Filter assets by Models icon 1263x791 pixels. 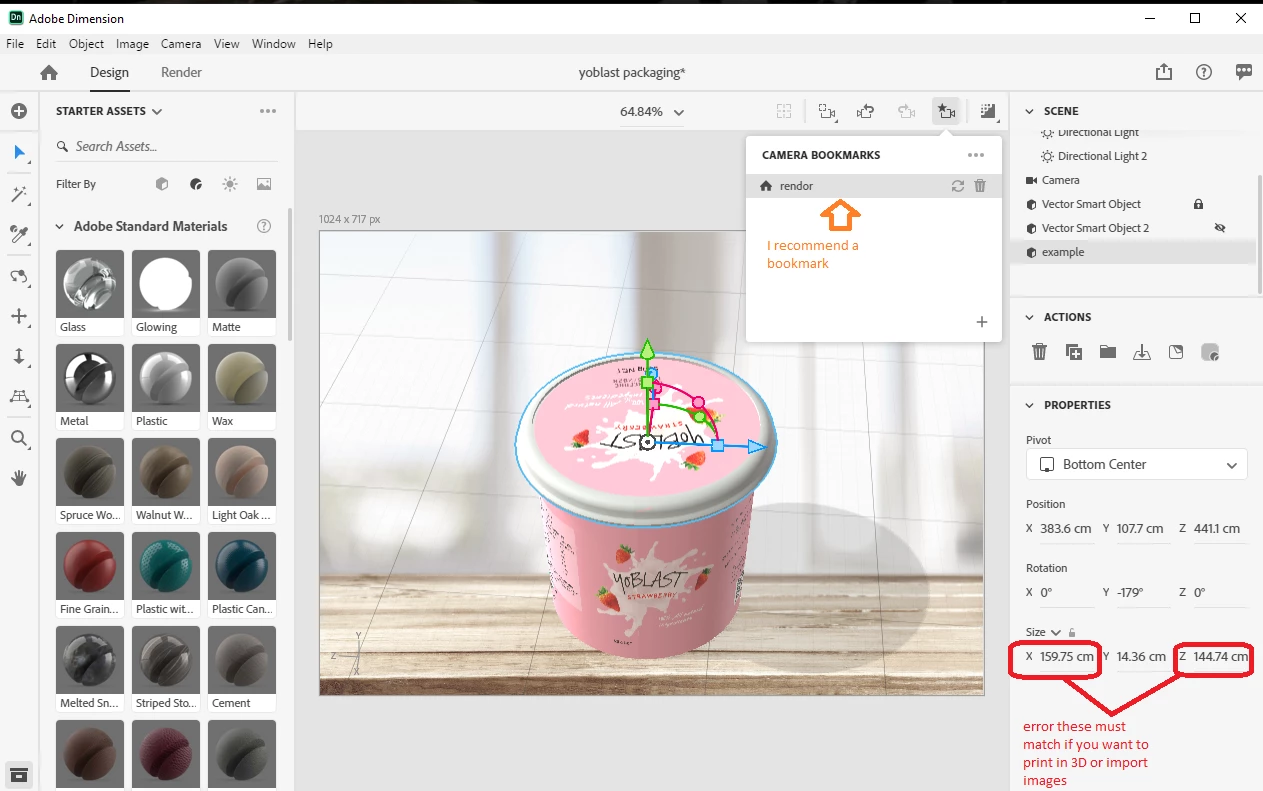click(162, 184)
